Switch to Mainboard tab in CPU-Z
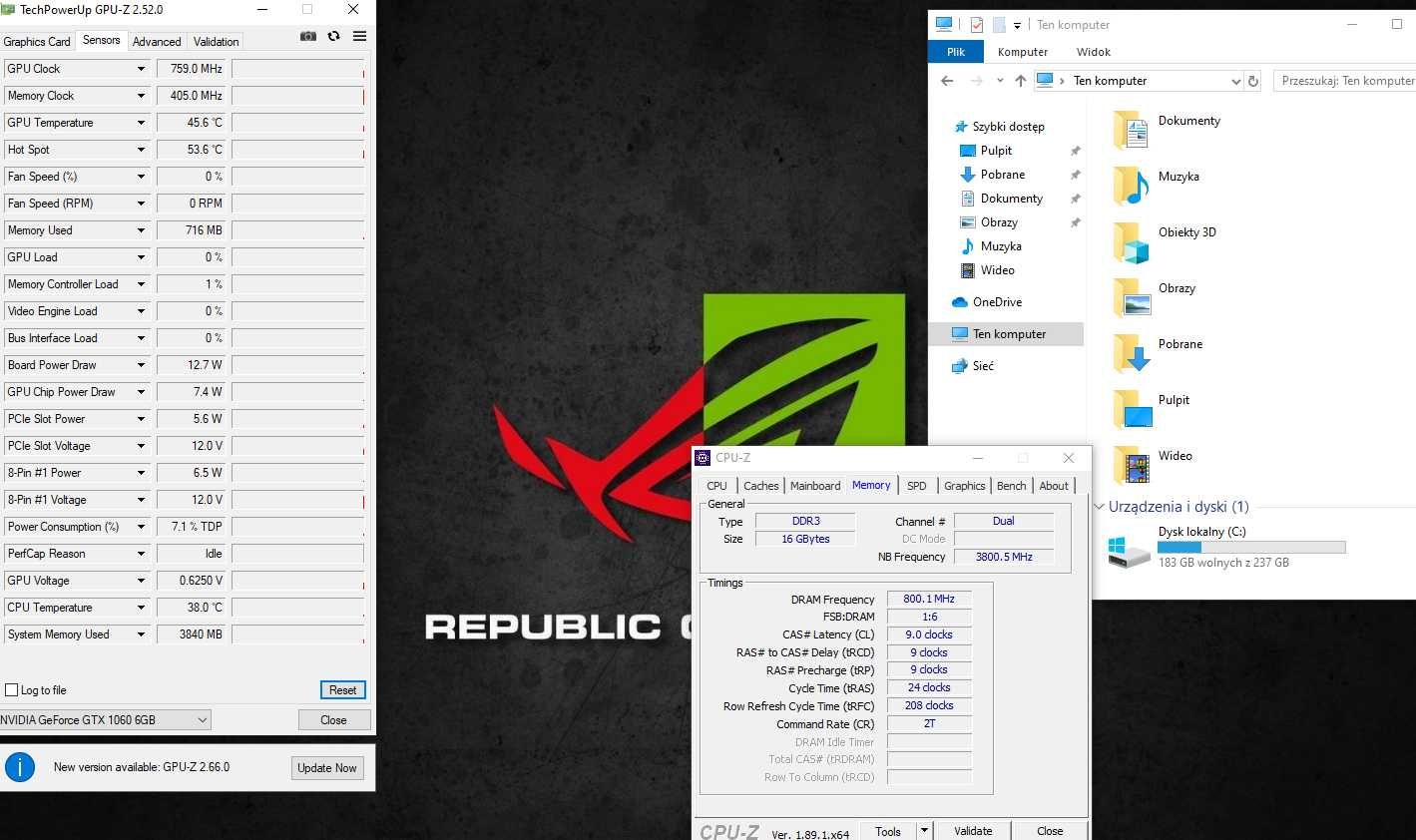Image resolution: width=1416 pixels, height=840 pixels. click(x=815, y=486)
